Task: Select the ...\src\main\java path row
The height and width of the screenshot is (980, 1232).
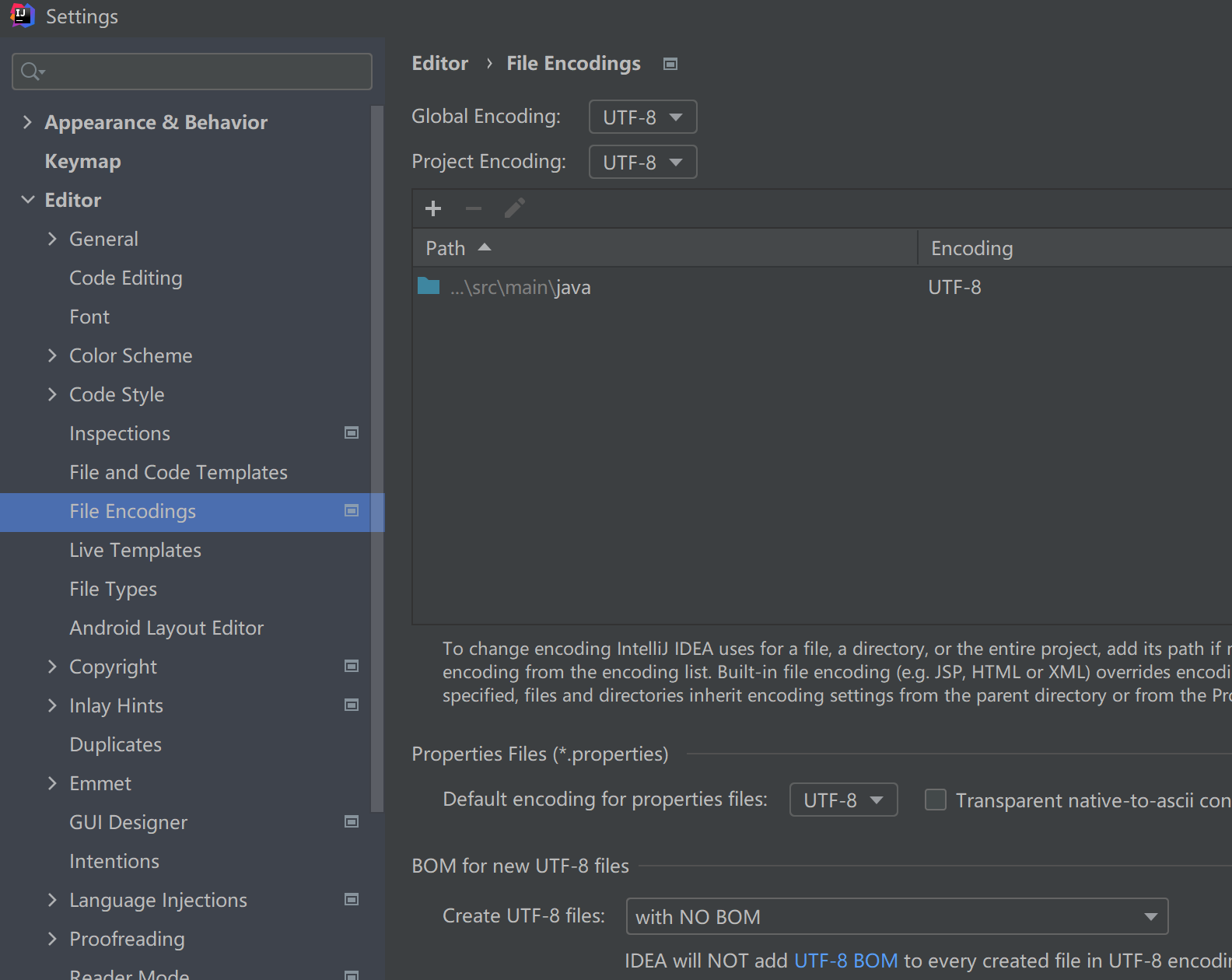Action: pos(822,287)
